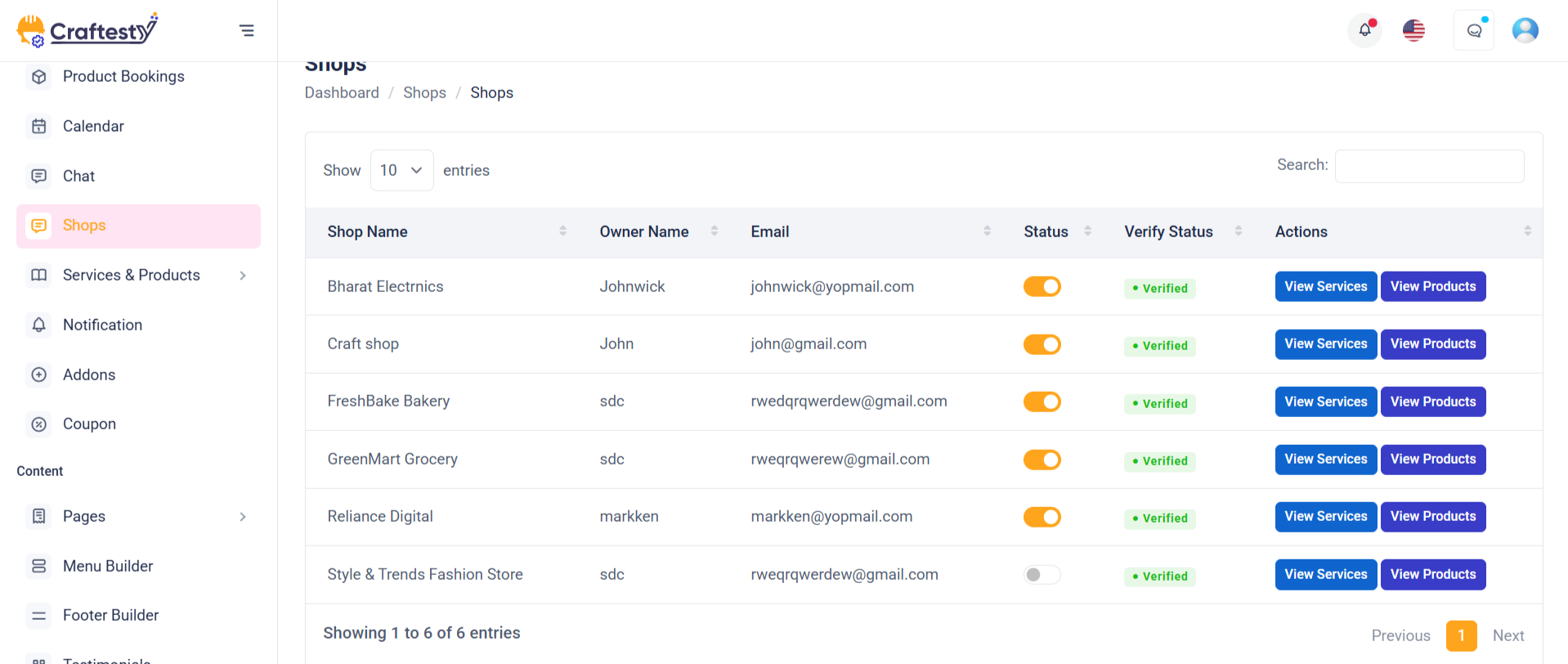This screenshot has height=664, width=1568.
Task: Click the Notification bell sidebar icon
Action: click(x=38, y=325)
